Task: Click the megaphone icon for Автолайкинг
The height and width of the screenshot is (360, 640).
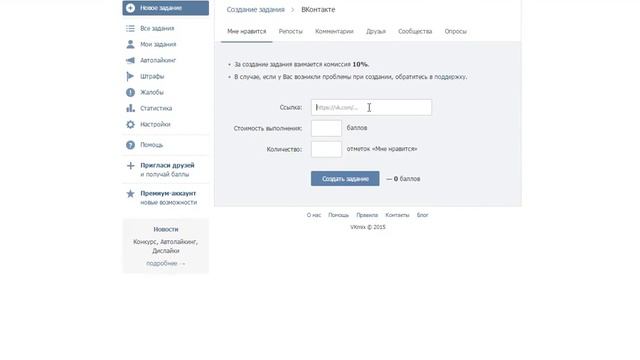Action: pyautogui.click(x=130, y=60)
